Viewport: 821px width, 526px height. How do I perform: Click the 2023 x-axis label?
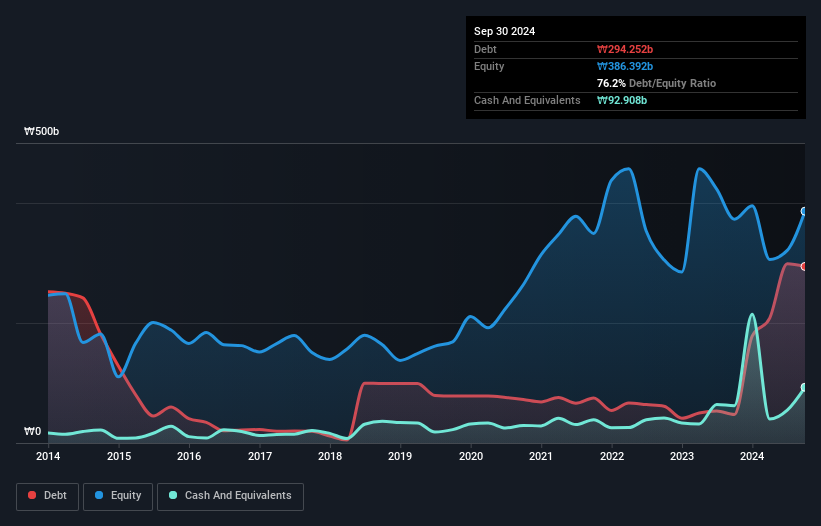682,456
